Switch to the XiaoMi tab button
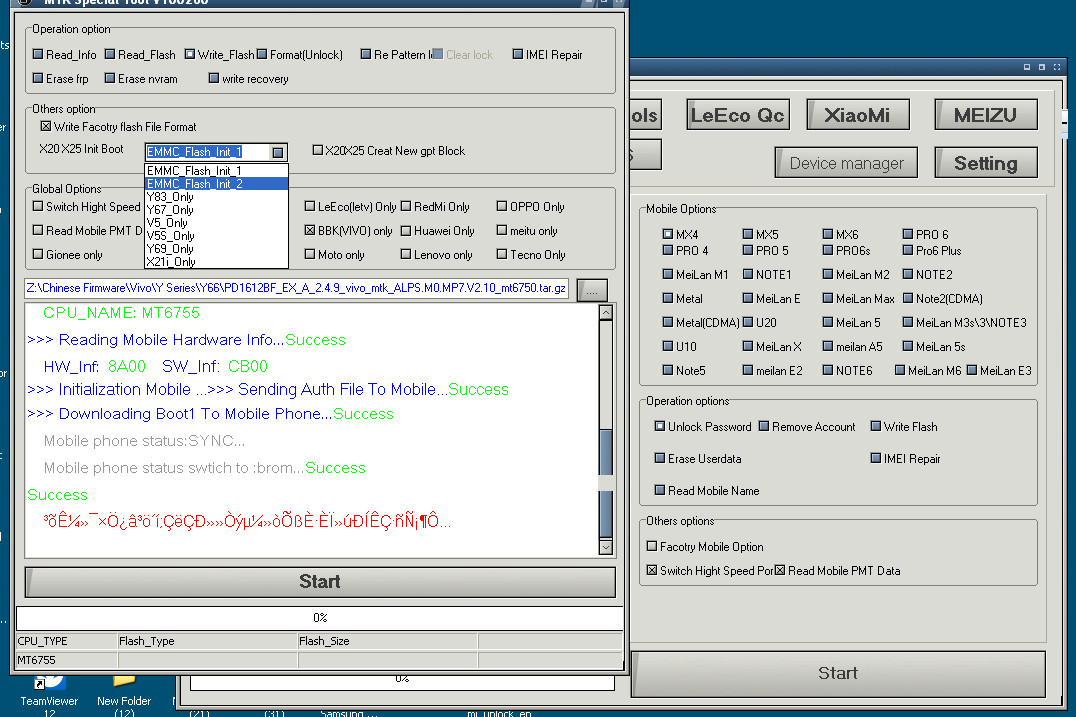Image resolution: width=1076 pixels, height=717 pixels. pos(857,115)
